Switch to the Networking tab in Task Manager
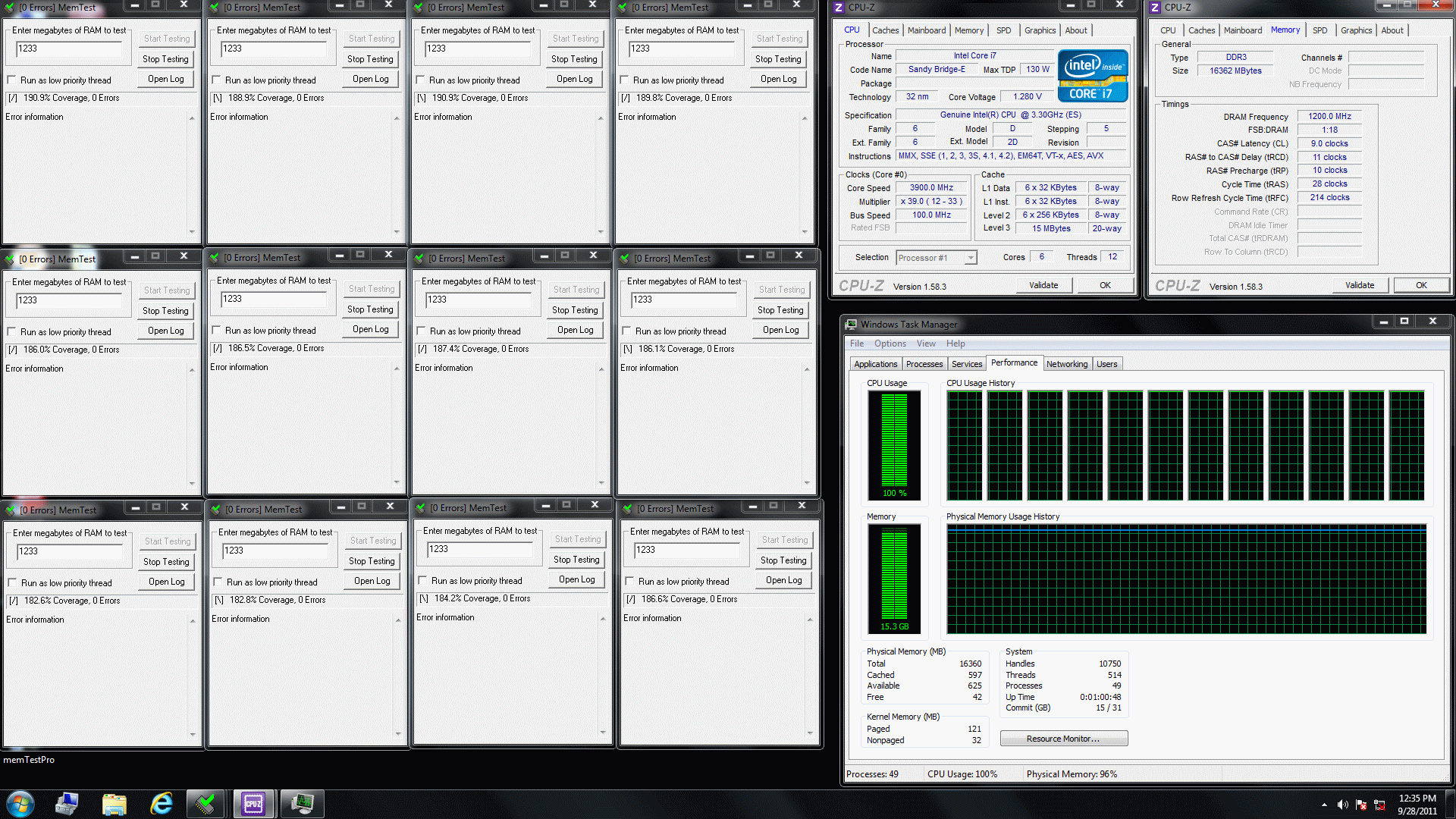 pyautogui.click(x=1067, y=364)
